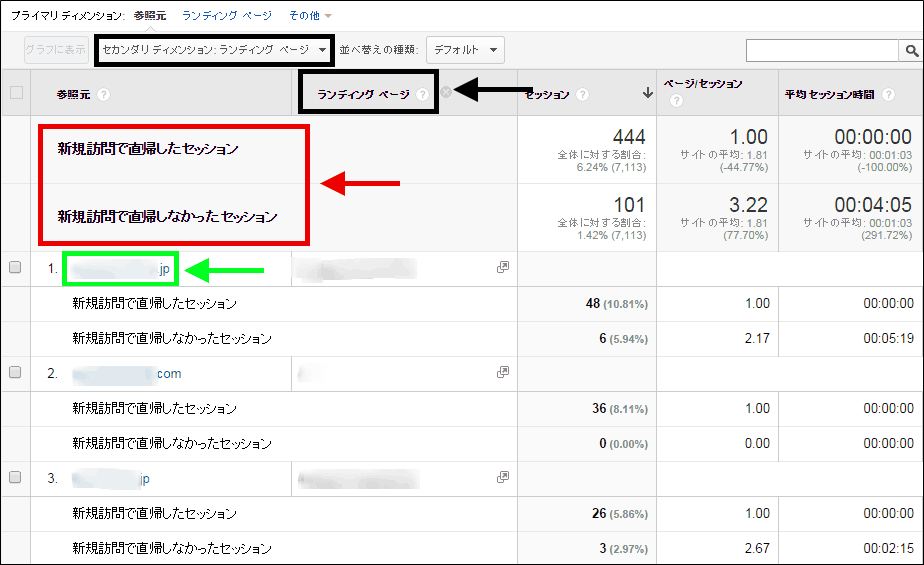Select ランディング ページ as primary dimension

pos(226,16)
